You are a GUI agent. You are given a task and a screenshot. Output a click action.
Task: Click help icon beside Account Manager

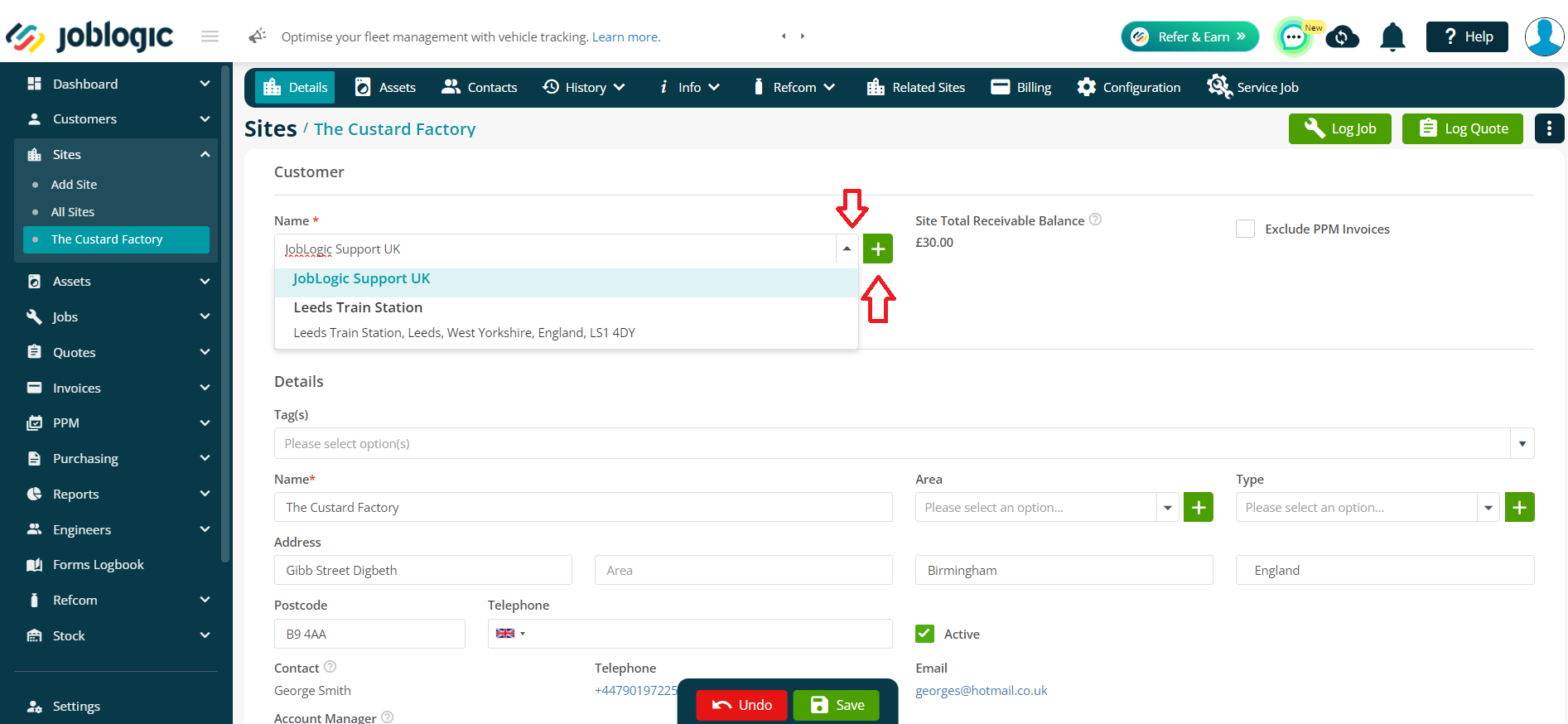[x=387, y=717]
